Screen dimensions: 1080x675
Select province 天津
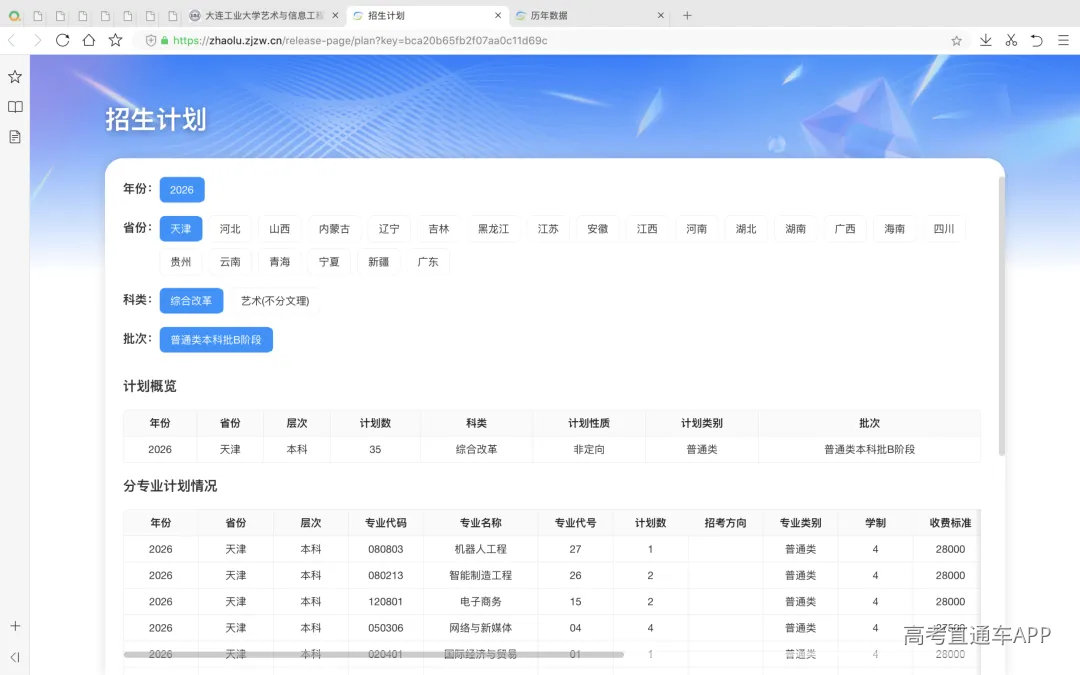click(181, 229)
